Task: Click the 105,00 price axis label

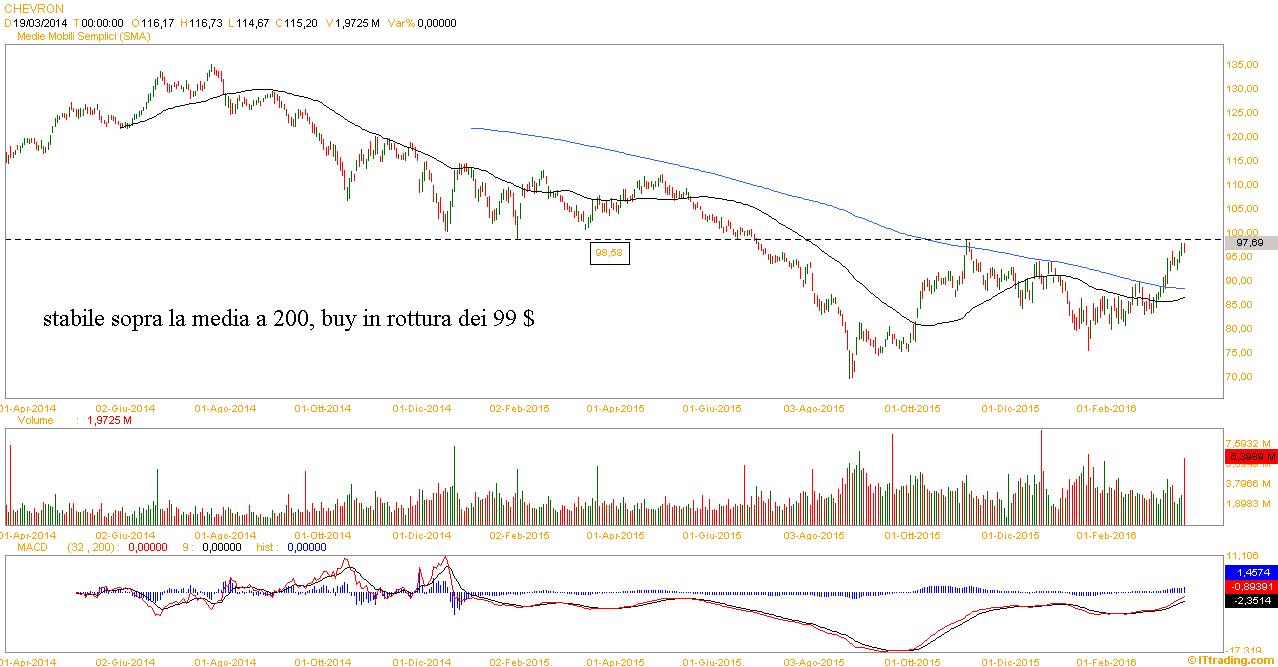Action: click(x=1243, y=209)
